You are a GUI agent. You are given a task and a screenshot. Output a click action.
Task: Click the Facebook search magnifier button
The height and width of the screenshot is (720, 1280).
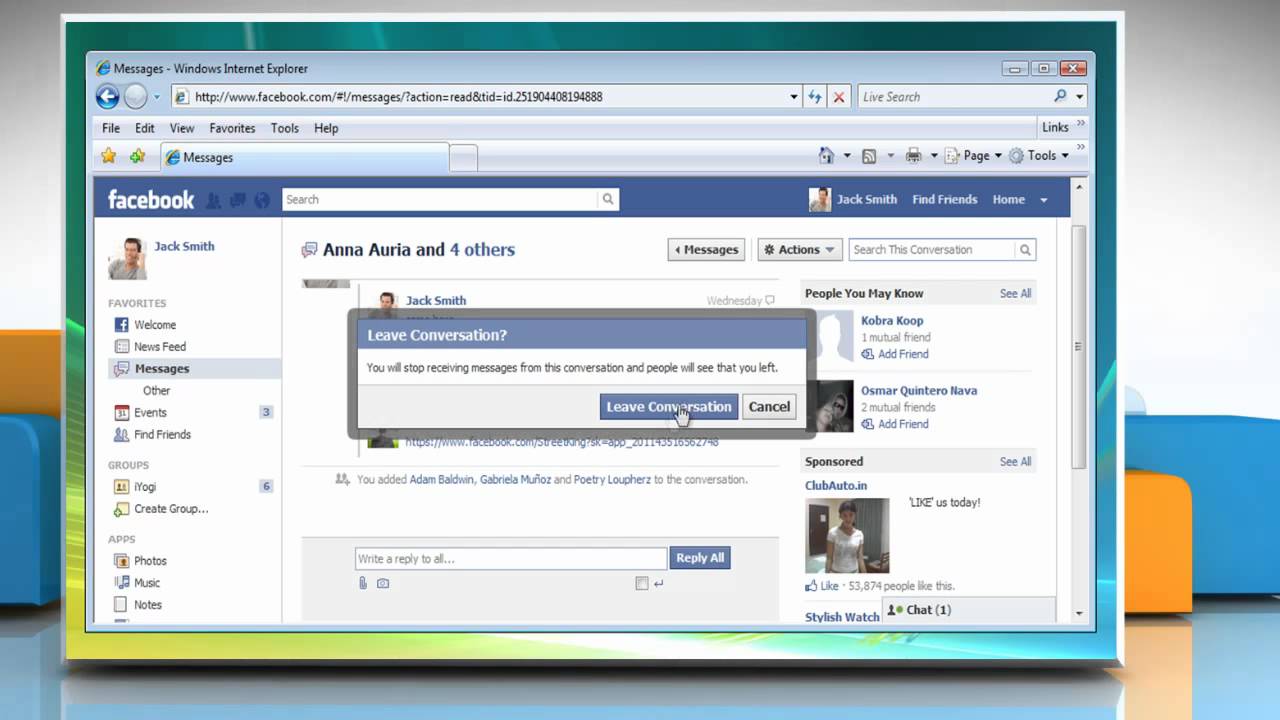point(607,199)
